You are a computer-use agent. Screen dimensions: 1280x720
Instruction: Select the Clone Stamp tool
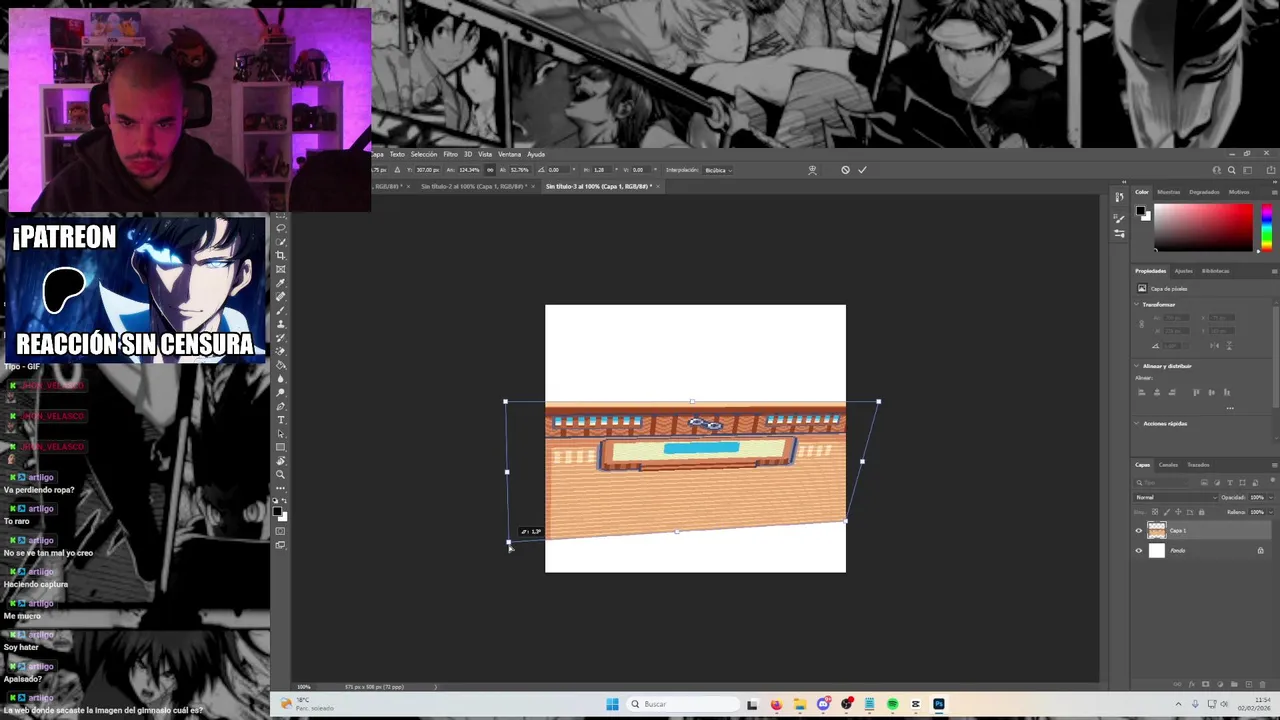point(280,324)
